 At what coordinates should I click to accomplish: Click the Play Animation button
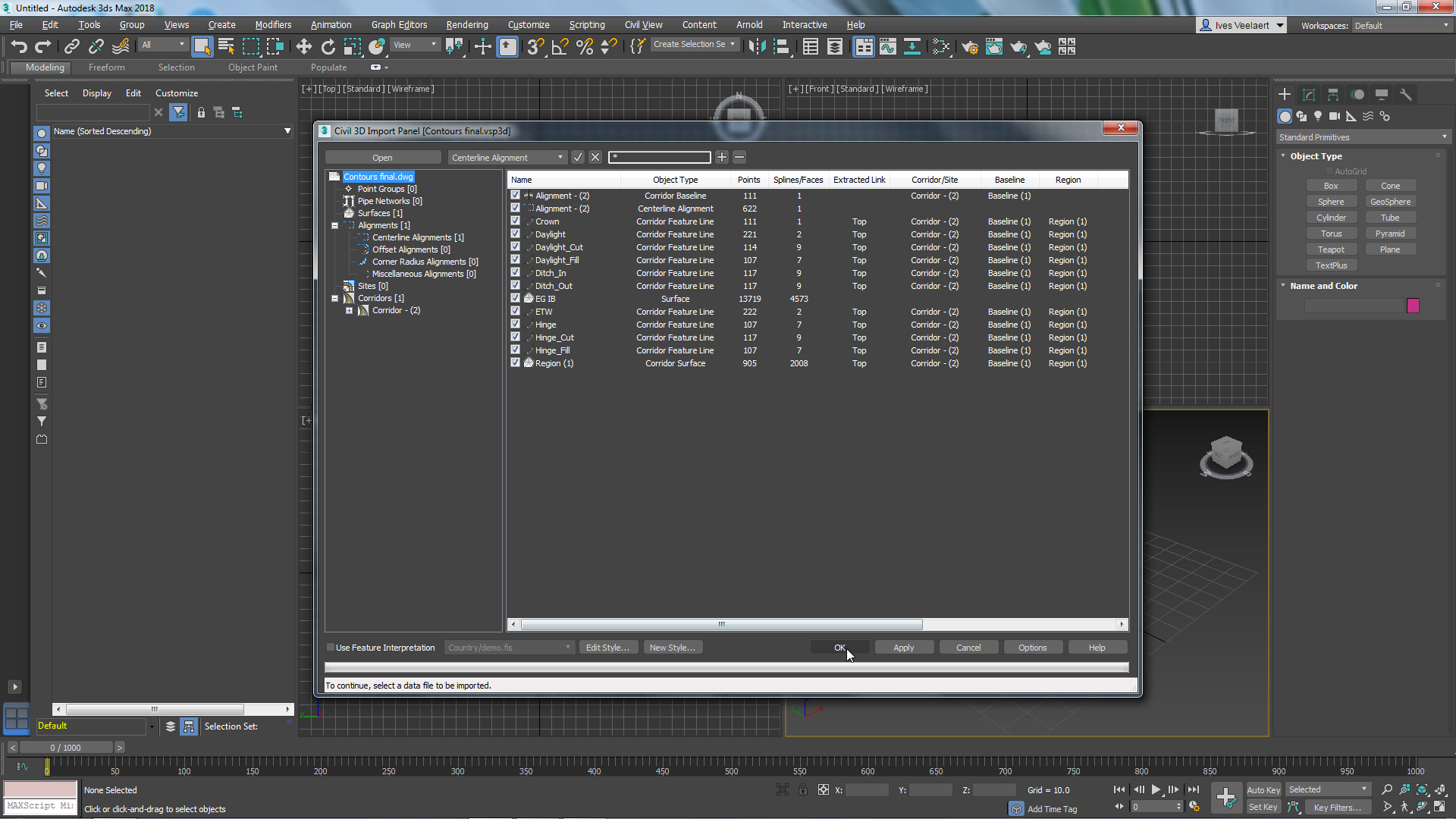1156,789
